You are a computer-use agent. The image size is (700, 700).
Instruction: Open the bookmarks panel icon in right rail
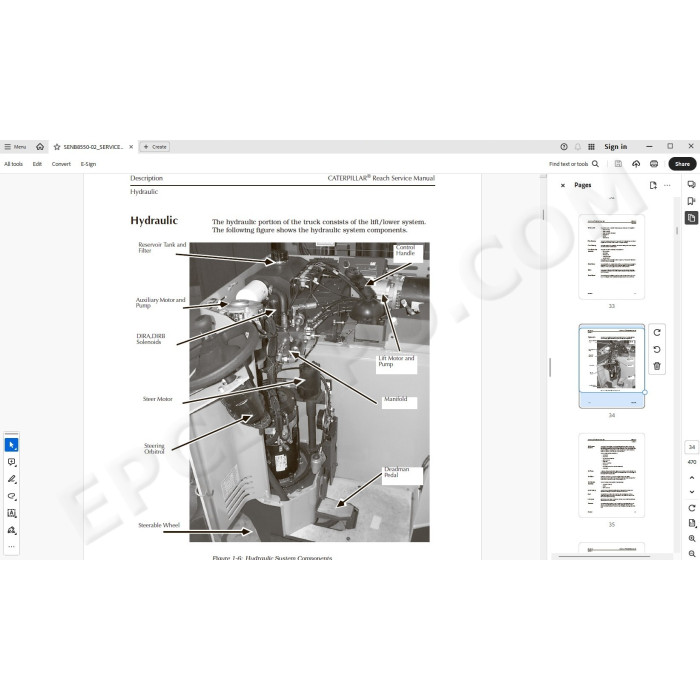point(691,201)
